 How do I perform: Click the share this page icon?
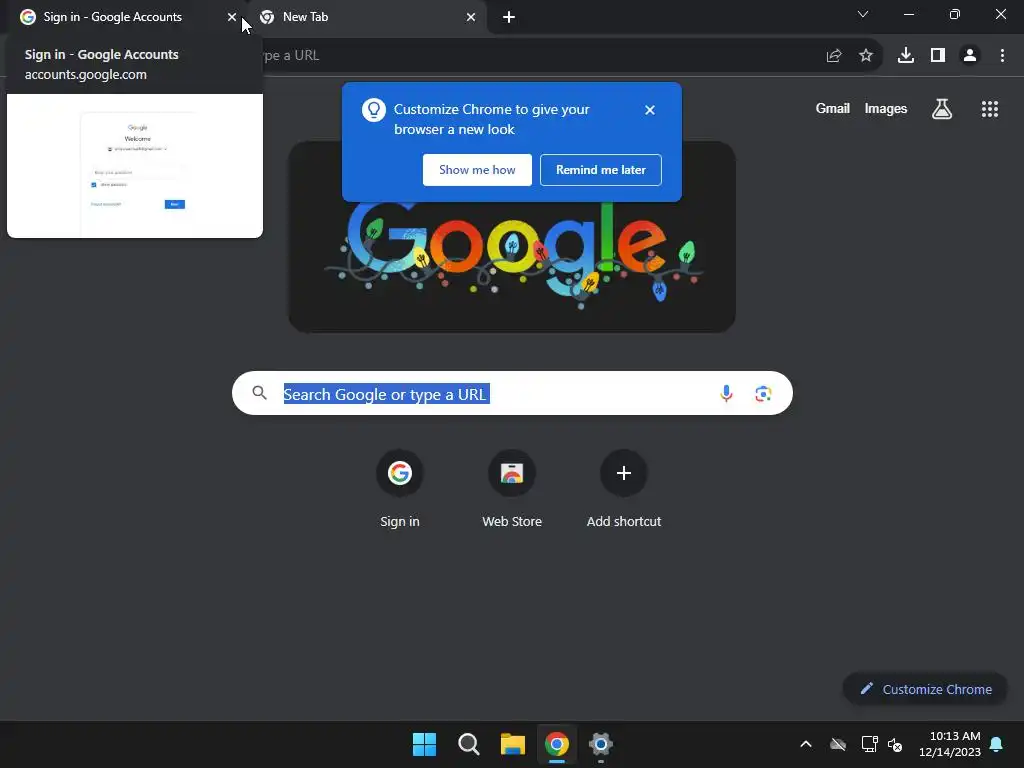(x=834, y=56)
